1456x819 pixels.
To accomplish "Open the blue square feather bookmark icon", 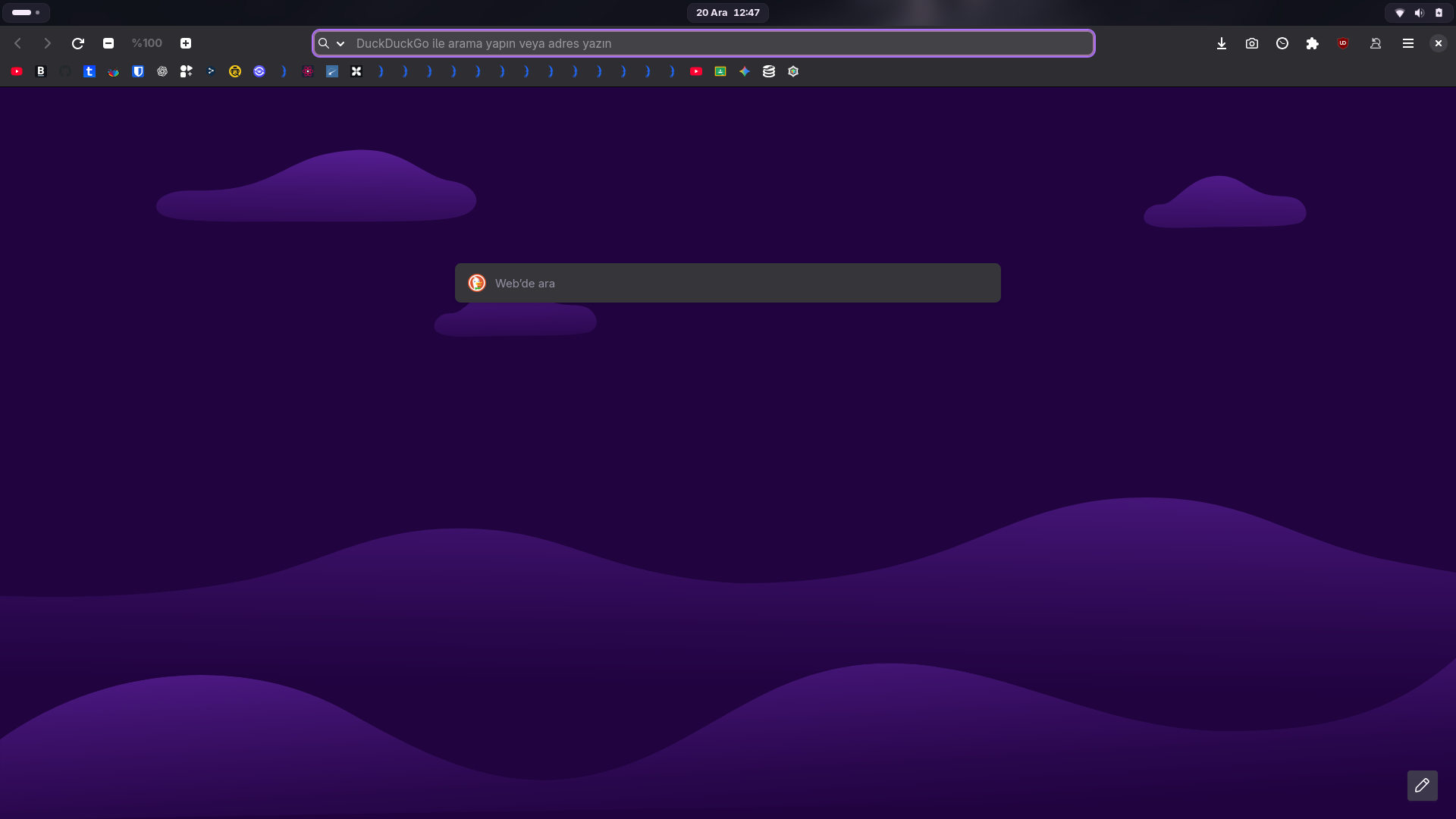I will coord(332,71).
